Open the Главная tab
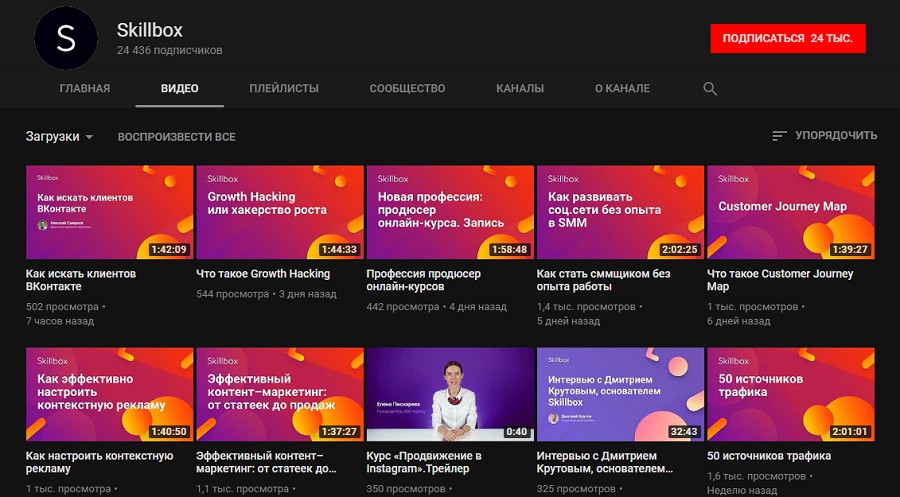 (x=84, y=88)
